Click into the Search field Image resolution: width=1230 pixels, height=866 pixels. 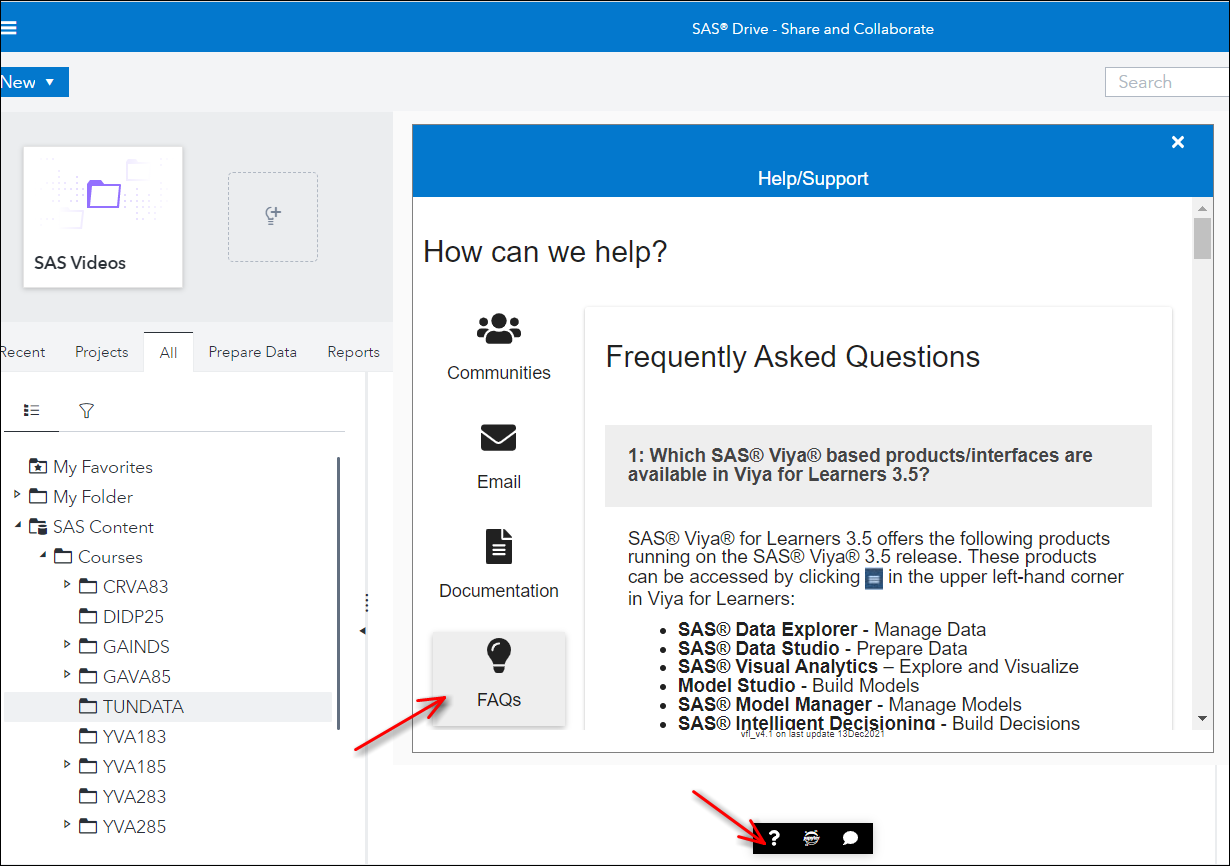tap(1167, 82)
